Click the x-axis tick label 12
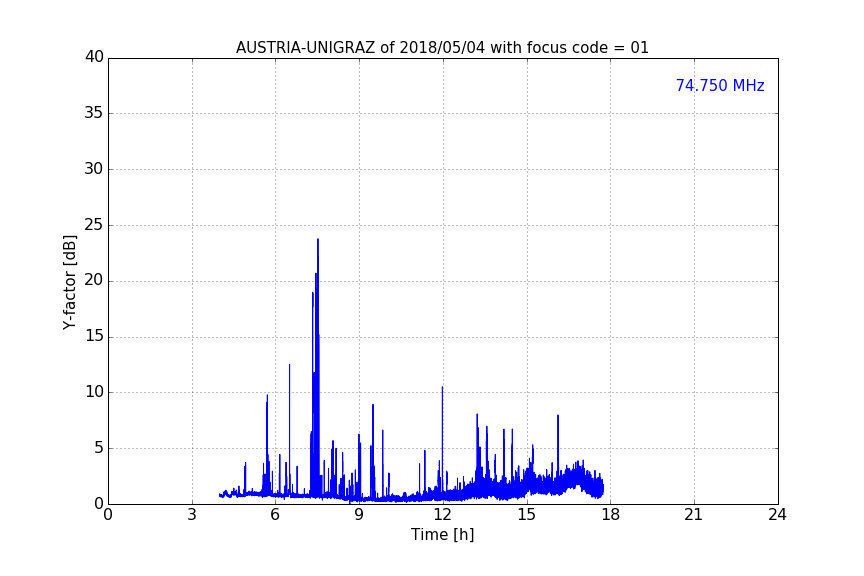This screenshot has width=864, height=576. click(x=442, y=515)
